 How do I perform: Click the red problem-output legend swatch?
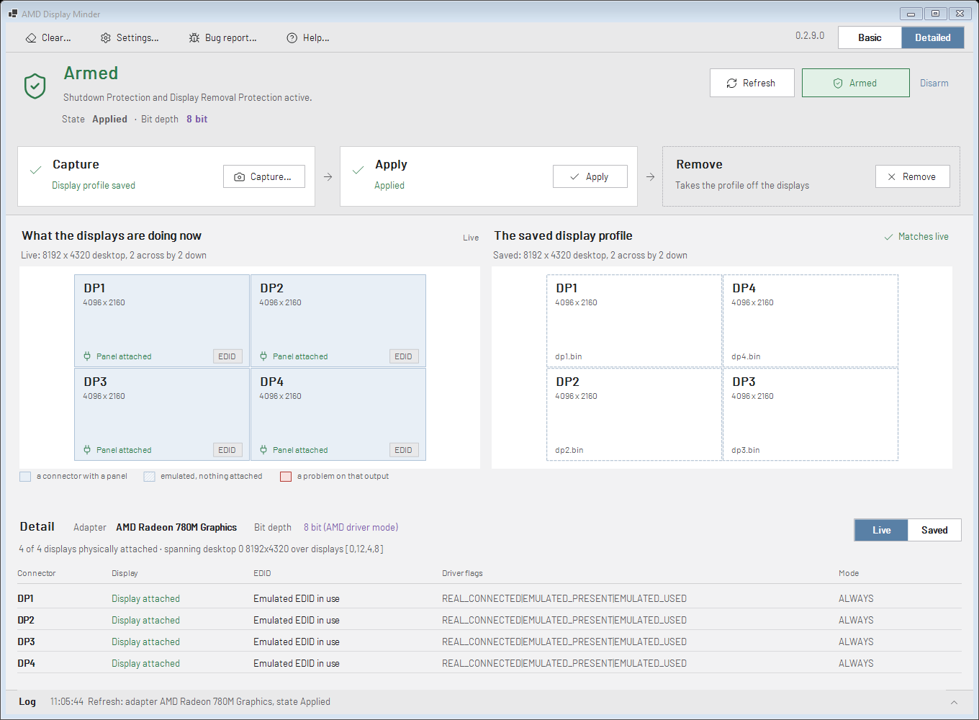286,476
